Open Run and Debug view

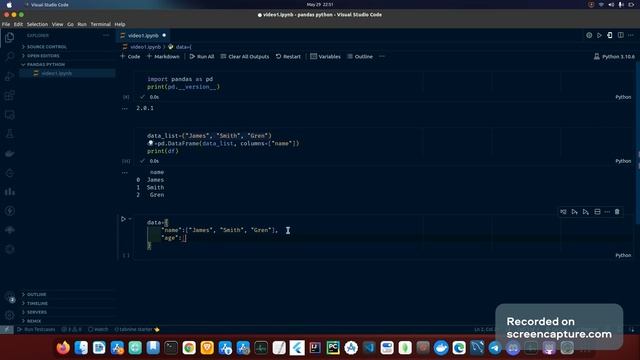[x=9, y=76]
